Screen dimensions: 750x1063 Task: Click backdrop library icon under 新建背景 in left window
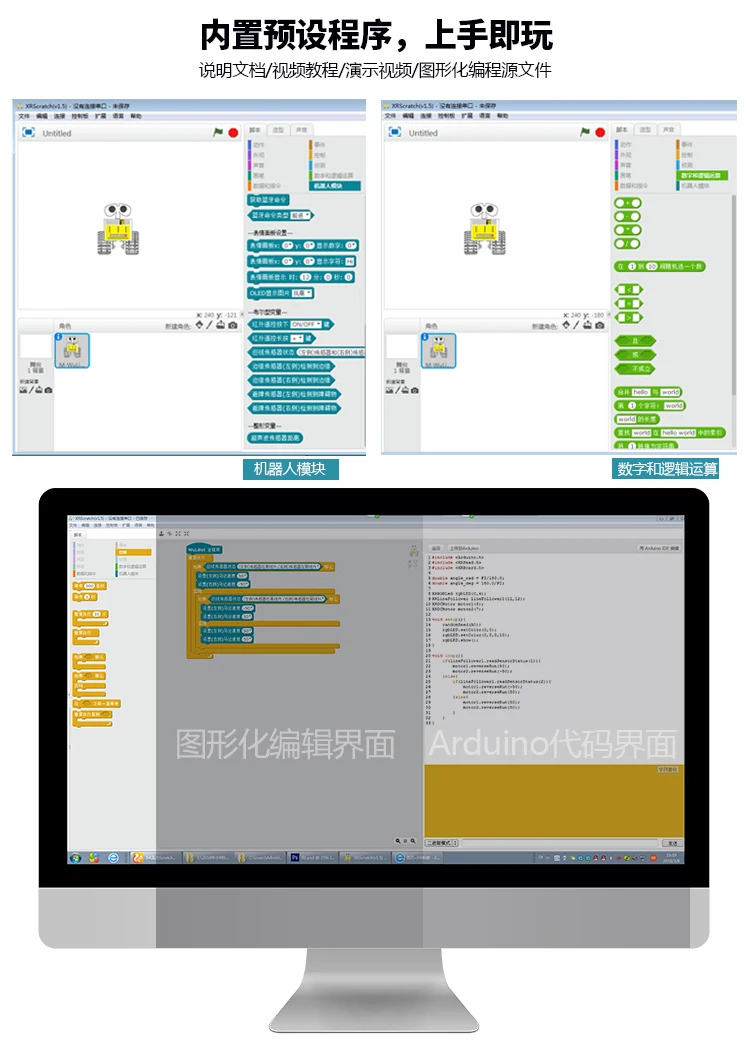click(23, 390)
